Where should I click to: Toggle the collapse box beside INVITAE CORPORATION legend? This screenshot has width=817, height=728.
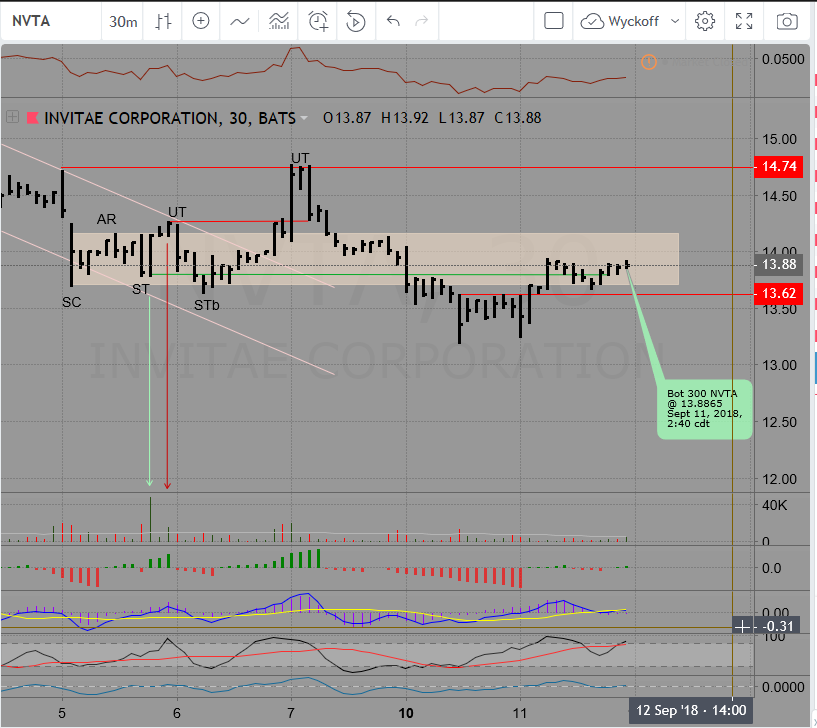point(12,117)
